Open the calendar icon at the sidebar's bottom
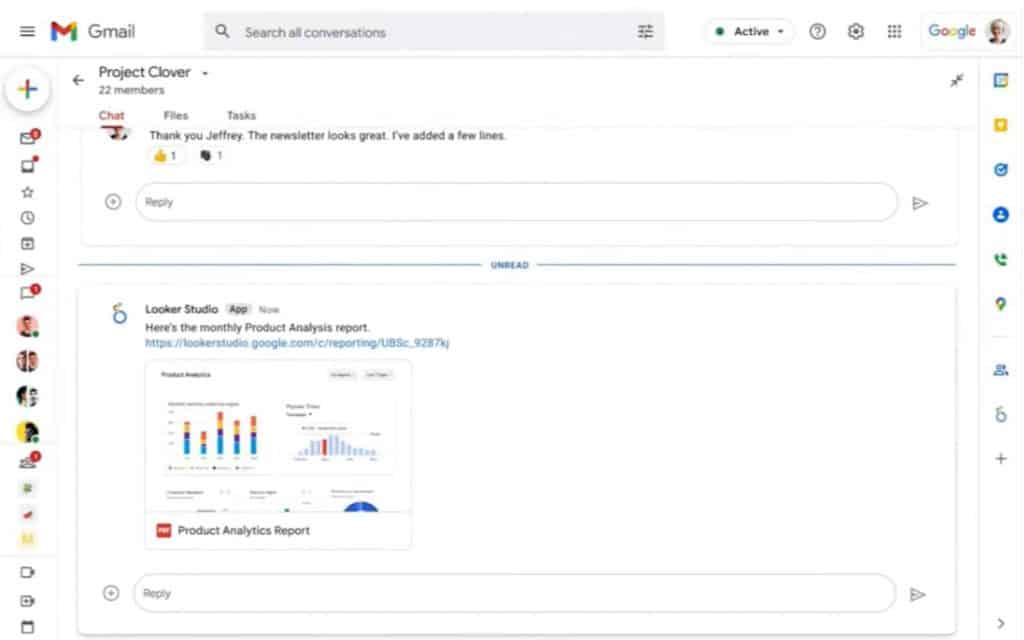 [x=27, y=627]
